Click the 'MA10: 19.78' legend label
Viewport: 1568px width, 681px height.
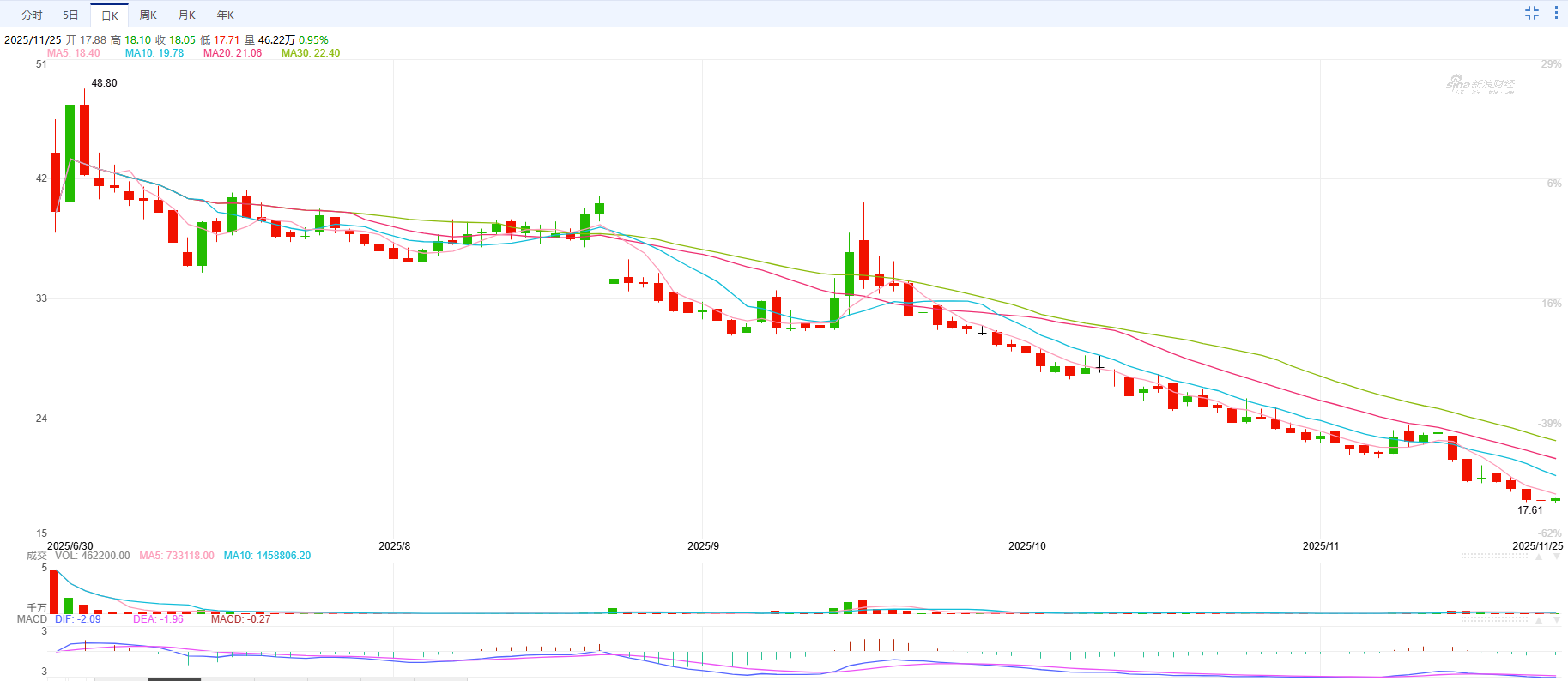click(x=154, y=53)
